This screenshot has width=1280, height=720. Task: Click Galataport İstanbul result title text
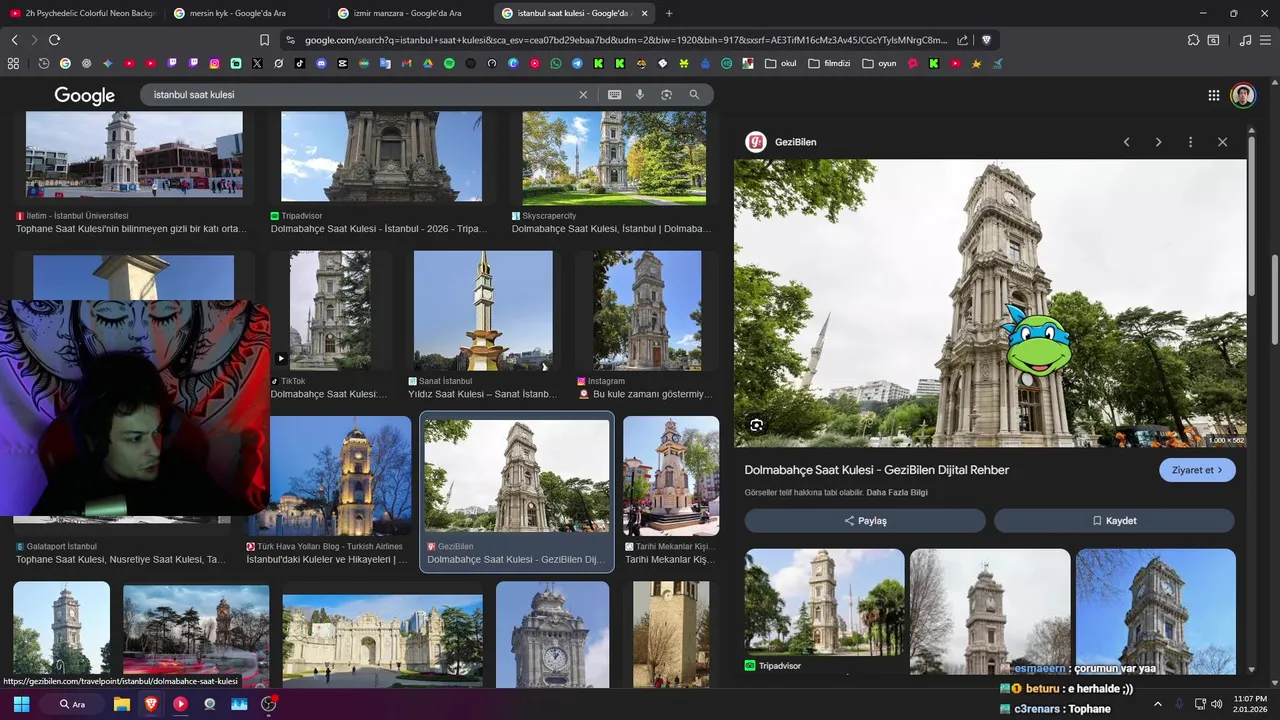121,560
